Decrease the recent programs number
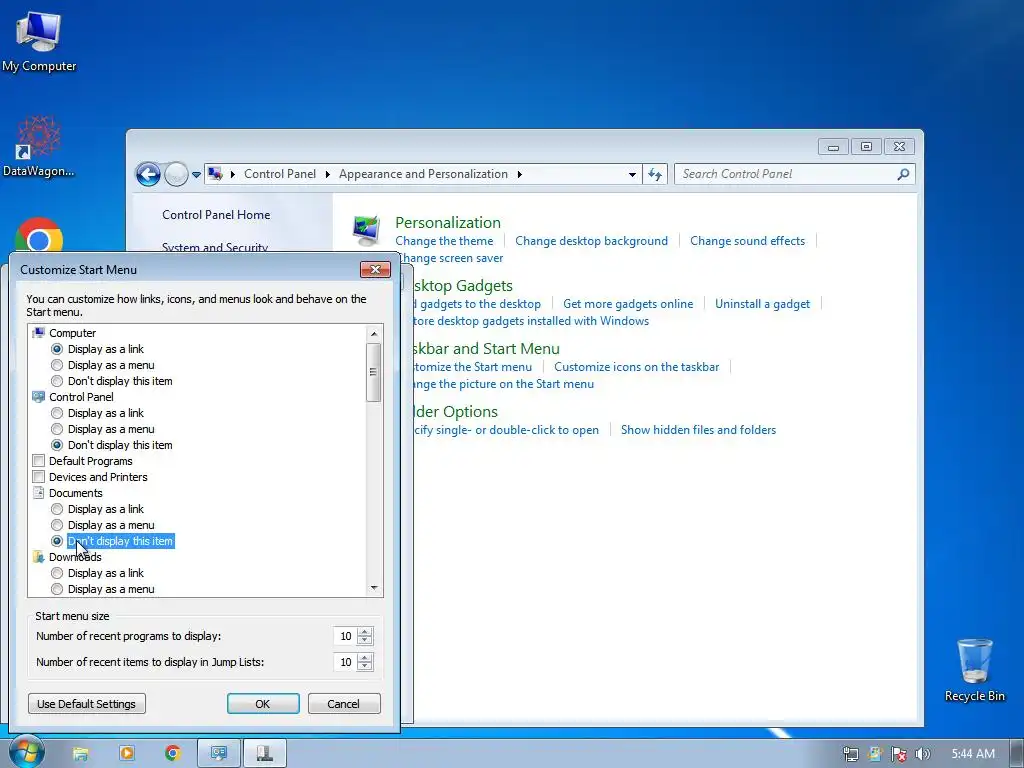Viewport: 1024px width, 768px height. (365, 641)
